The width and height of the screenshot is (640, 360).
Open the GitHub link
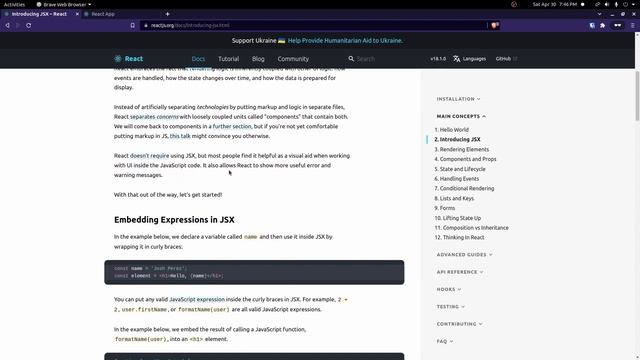pyautogui.click(x=506, y=59)
